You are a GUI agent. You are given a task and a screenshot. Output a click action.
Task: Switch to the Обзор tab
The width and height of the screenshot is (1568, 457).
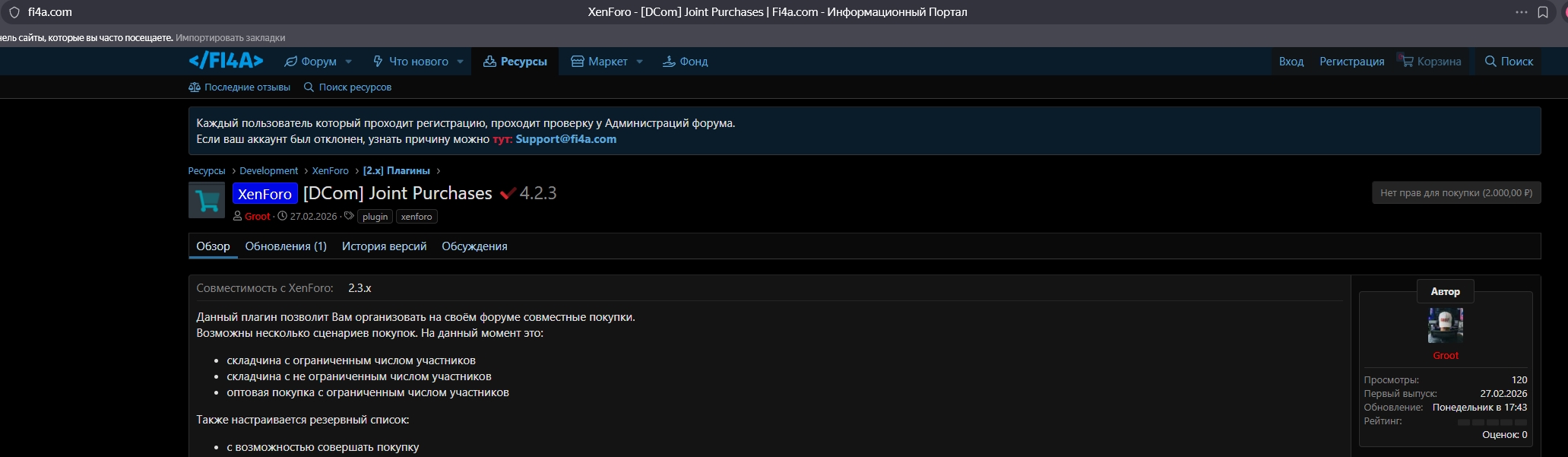pos(213,246)
